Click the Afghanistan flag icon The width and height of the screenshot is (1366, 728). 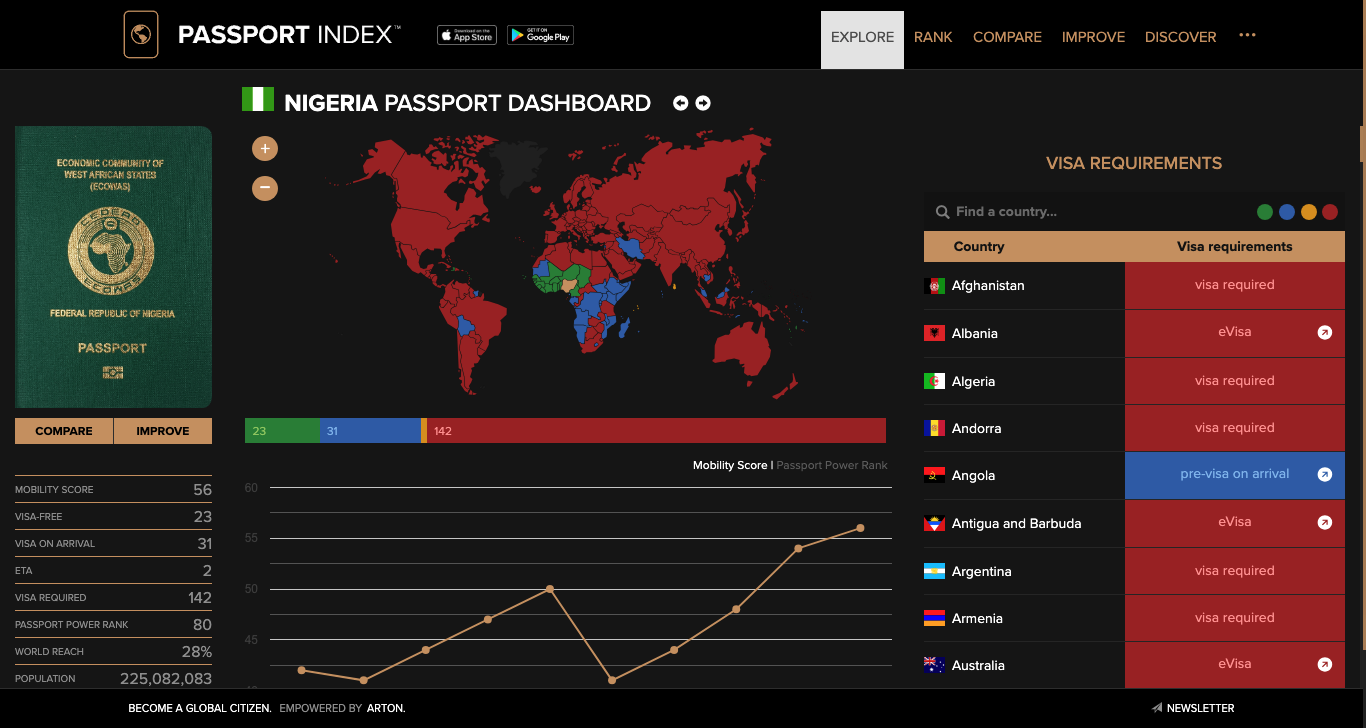934,286
